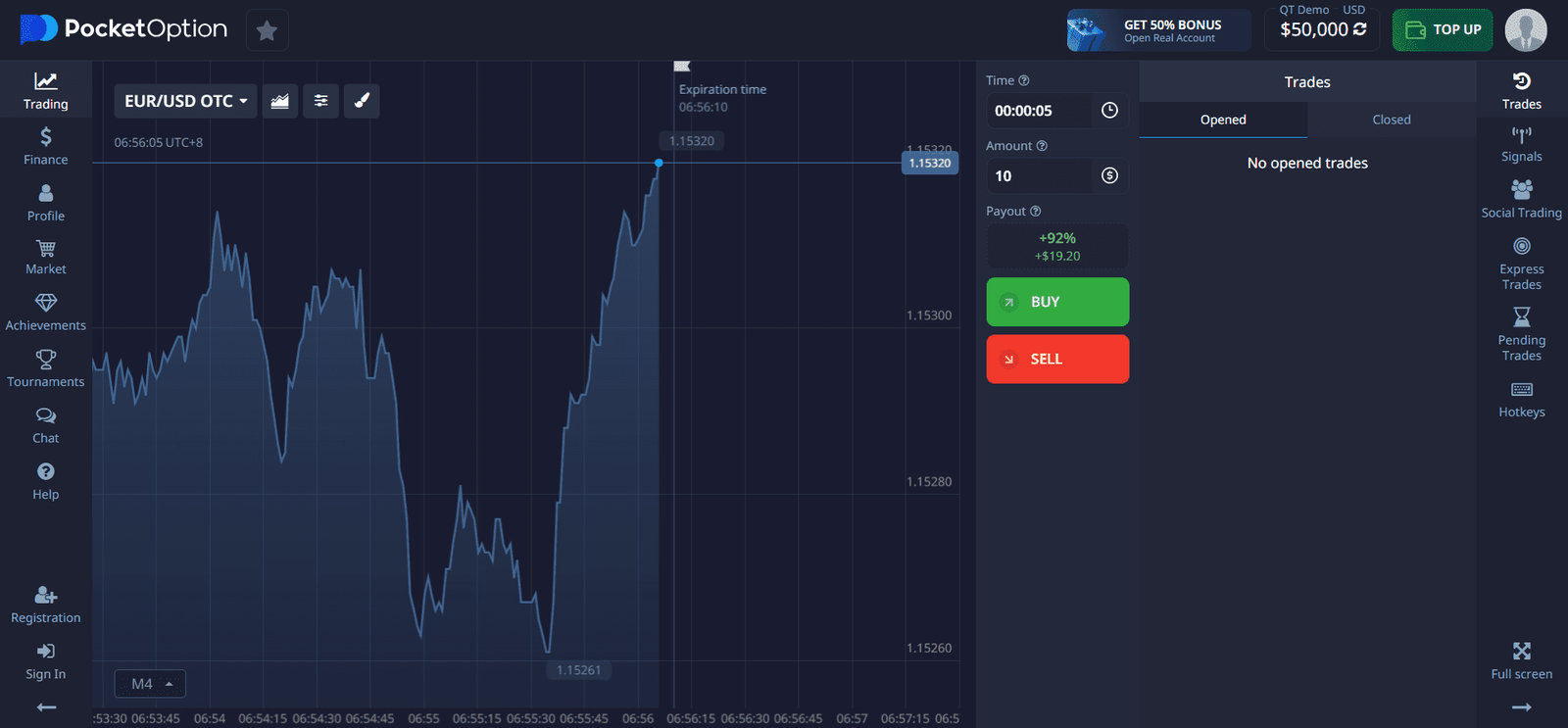Open the M4 timeframe selector
The height and width of the screenshot is (728, 1568).
tap(150, 684)
